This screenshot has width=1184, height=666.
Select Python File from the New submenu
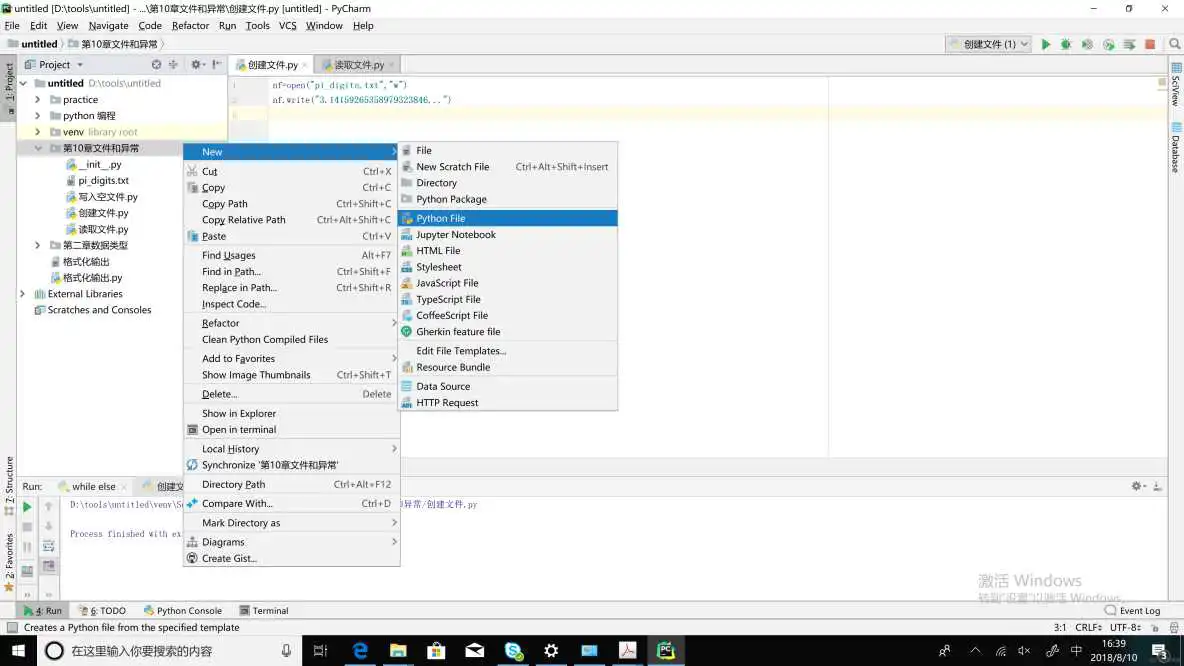click(x=440, y=218)
